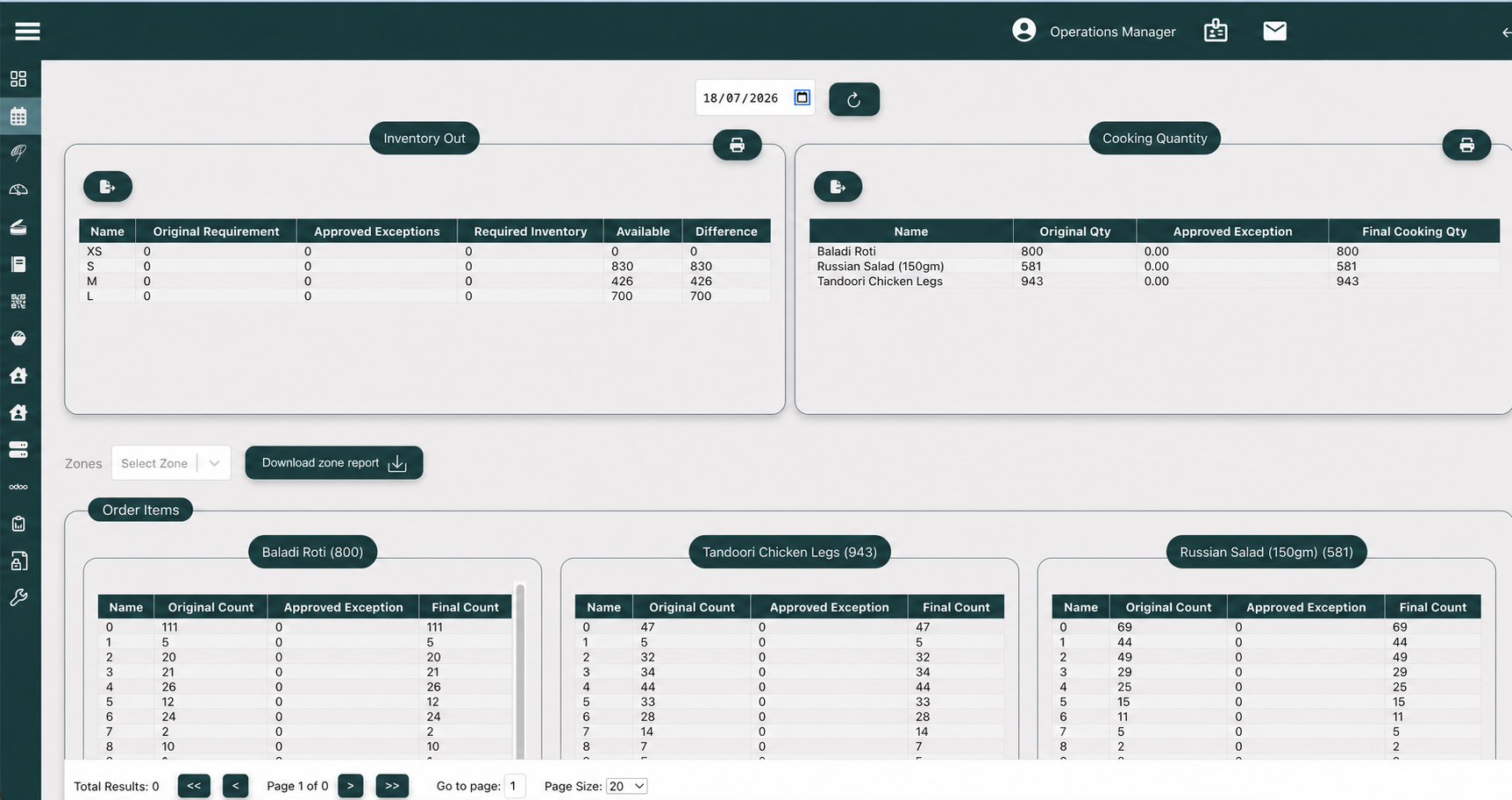Click the back arrow in the header
The image size is (1512, 800).
pos(1506,32)
